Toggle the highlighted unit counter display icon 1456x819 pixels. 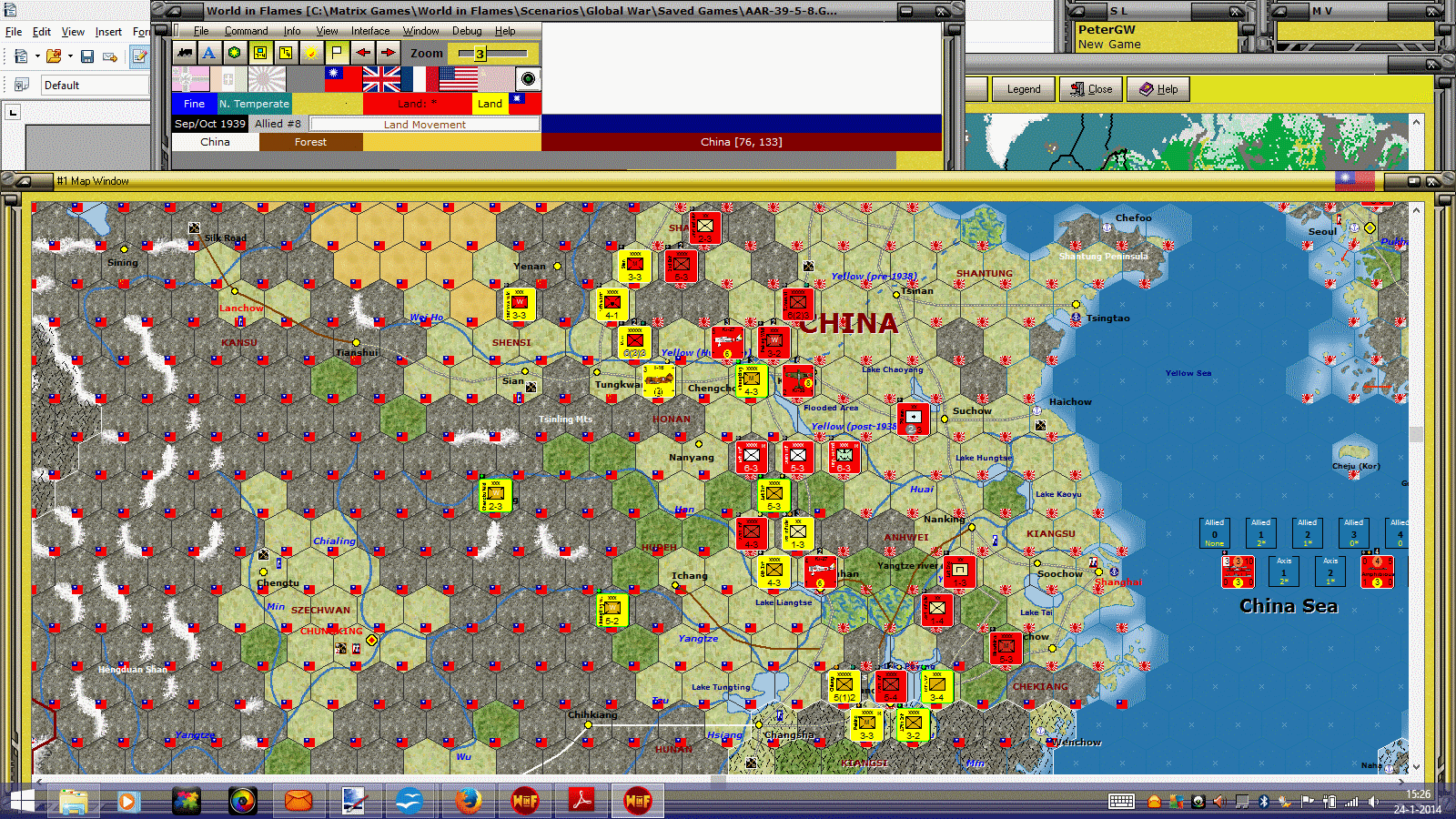pos(260,53)
